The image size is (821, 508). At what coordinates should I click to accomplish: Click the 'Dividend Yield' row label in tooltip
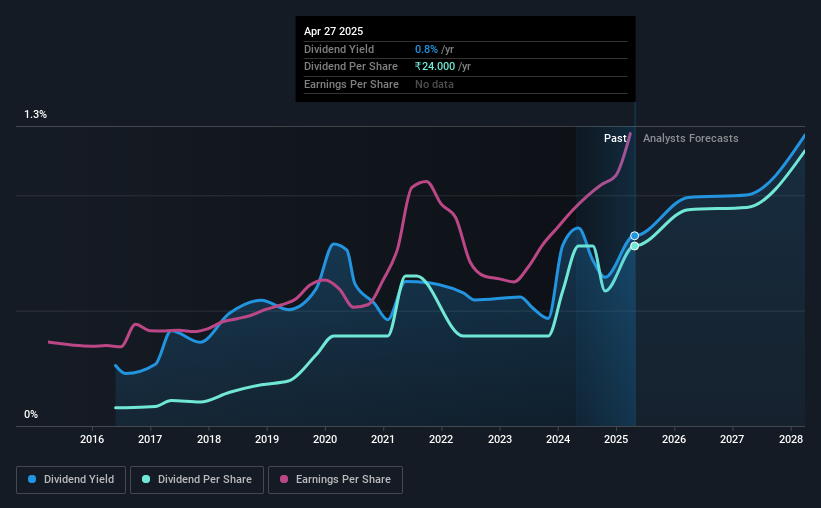point(339,49)
